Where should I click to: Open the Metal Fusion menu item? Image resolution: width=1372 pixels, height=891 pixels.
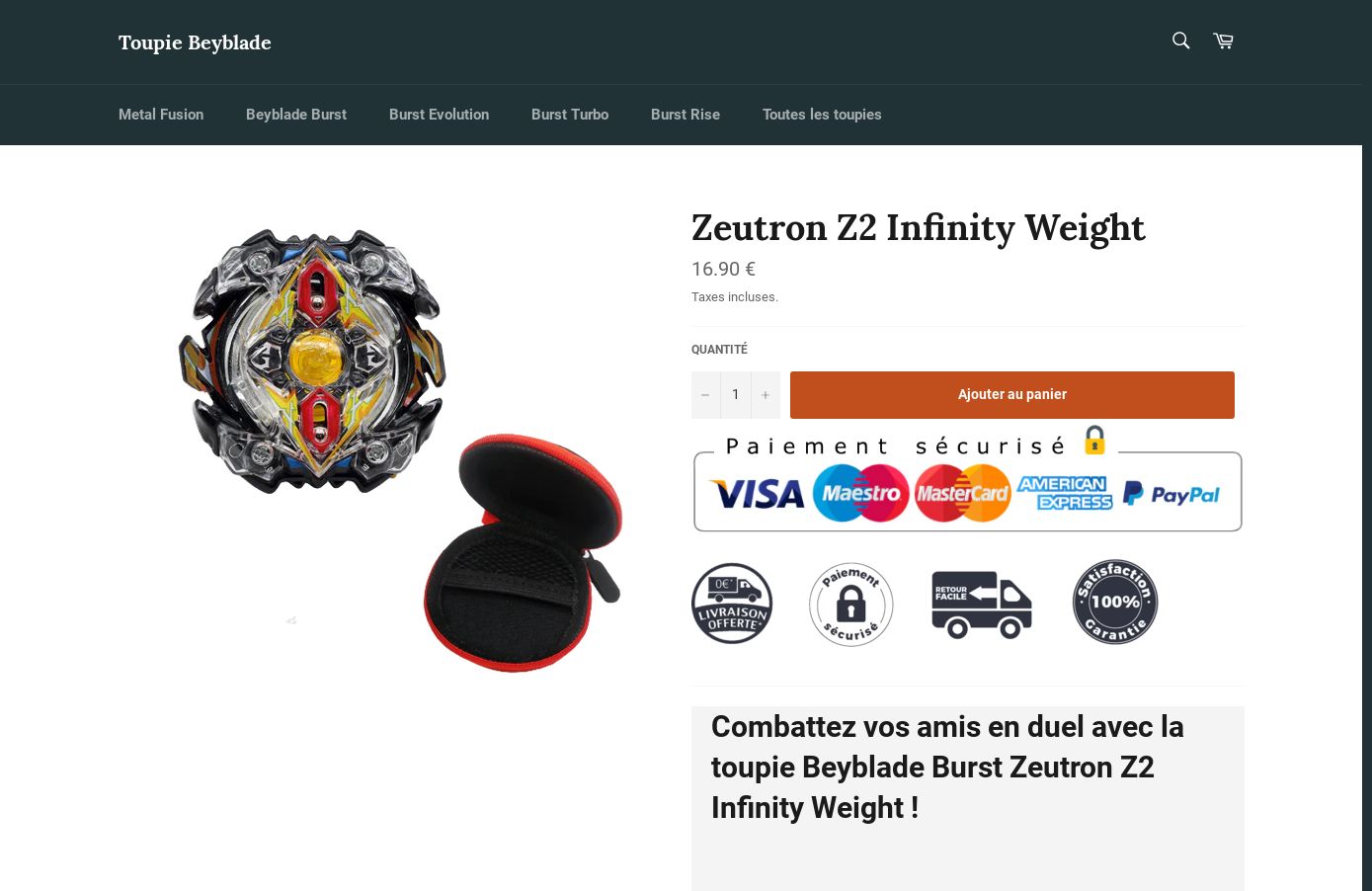pyautogui.click(x=161, y=115)
